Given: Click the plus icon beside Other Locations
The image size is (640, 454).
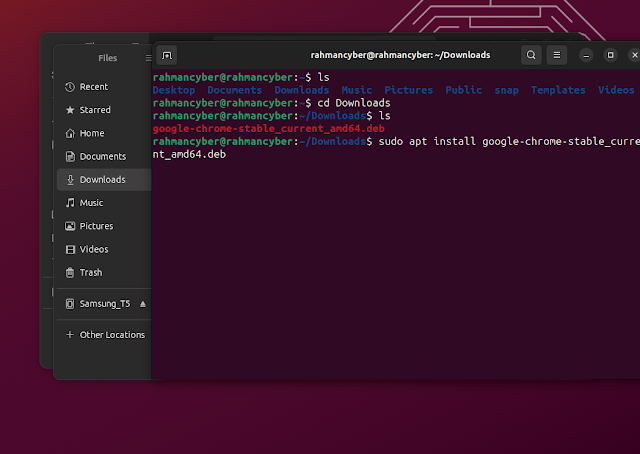Looking at the screenshot, I should (x=70, y=335).
